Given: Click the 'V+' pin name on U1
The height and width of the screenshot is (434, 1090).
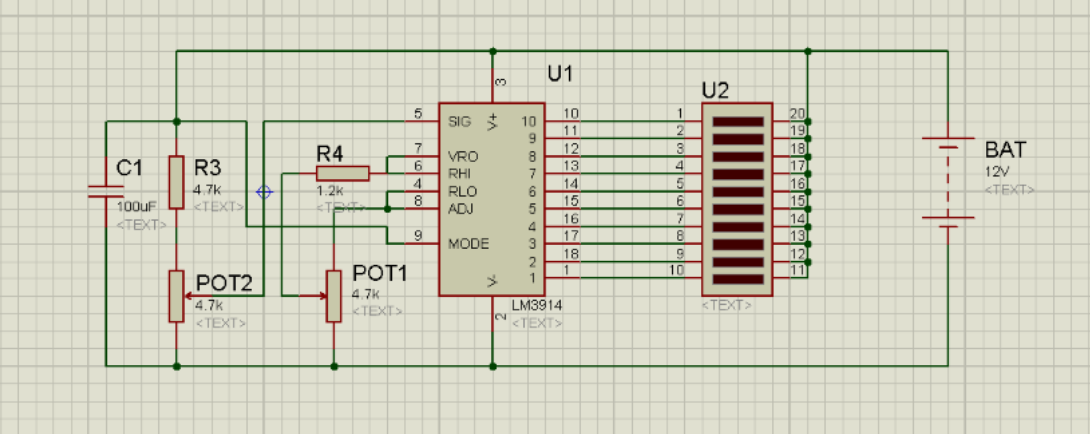Looking at the screenshot, I should [493, 122].
